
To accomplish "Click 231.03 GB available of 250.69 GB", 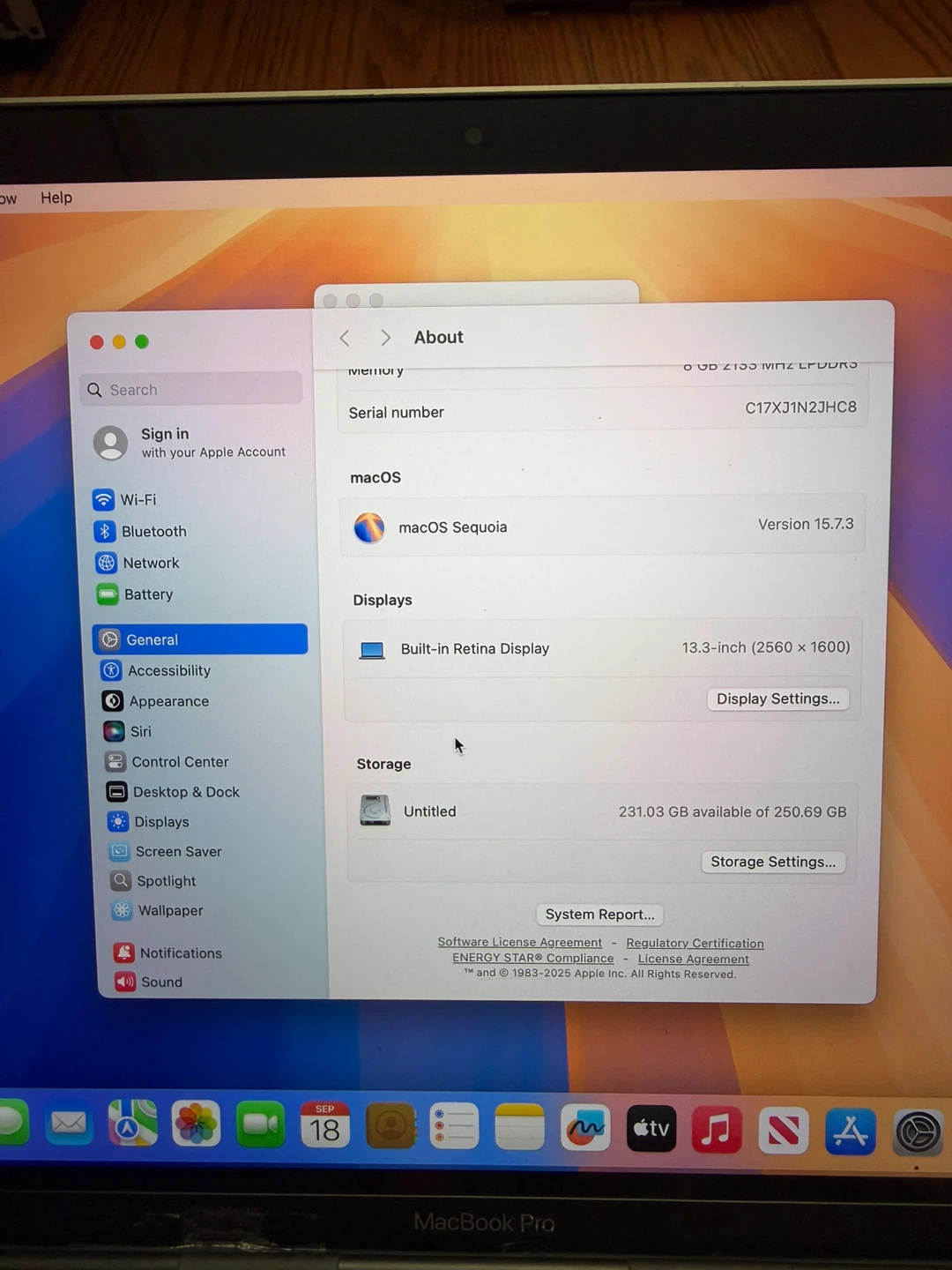I will click(733, 811).
